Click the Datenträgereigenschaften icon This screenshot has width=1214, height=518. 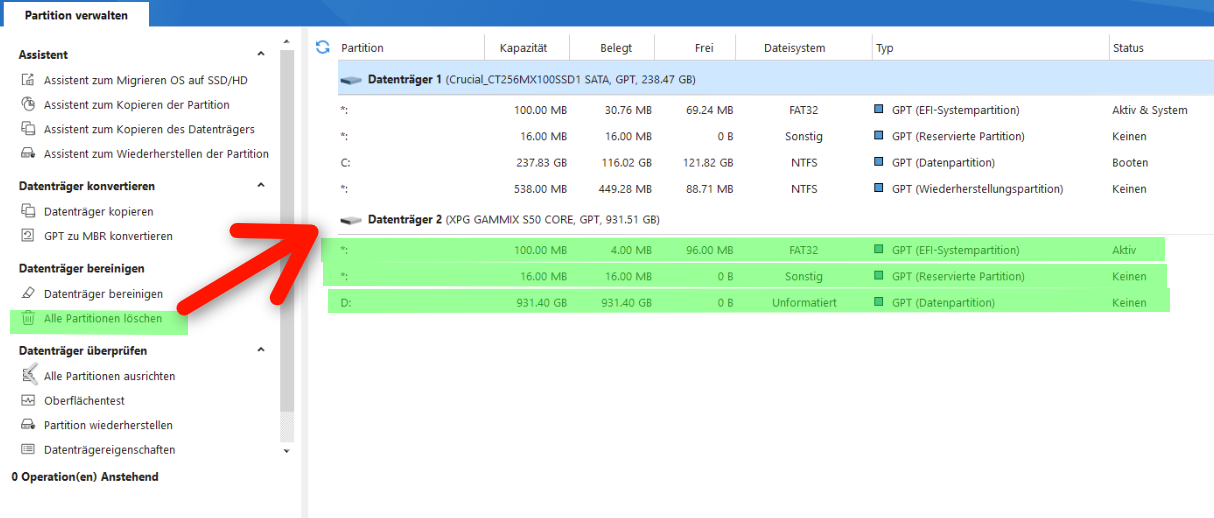[28, 450]
